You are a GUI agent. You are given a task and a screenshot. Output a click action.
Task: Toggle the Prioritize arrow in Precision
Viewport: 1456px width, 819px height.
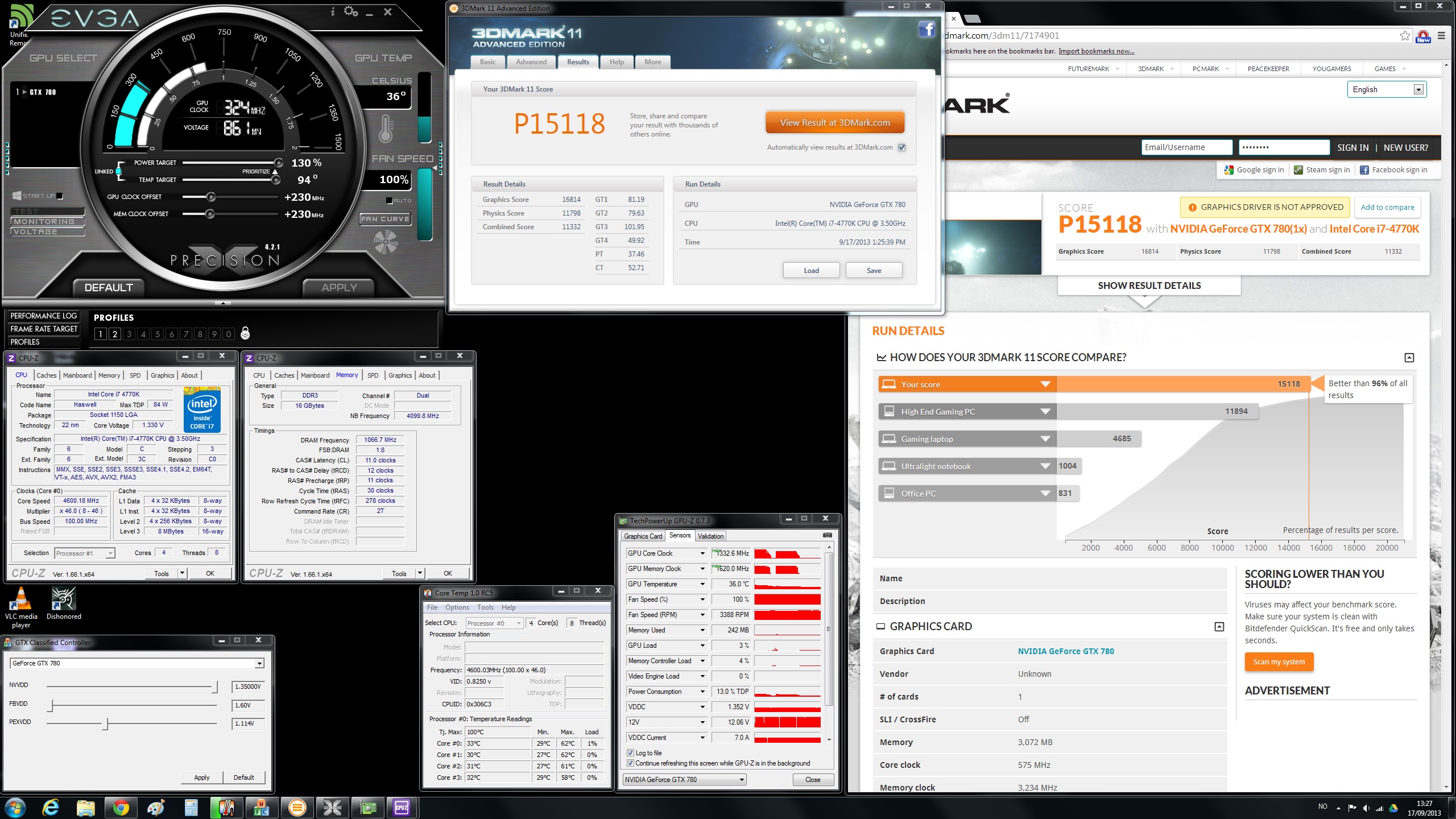click(275, 171)
